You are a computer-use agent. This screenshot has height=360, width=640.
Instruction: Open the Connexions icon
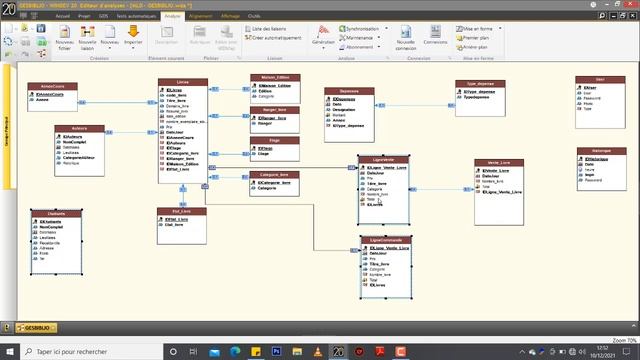[435, 31]
